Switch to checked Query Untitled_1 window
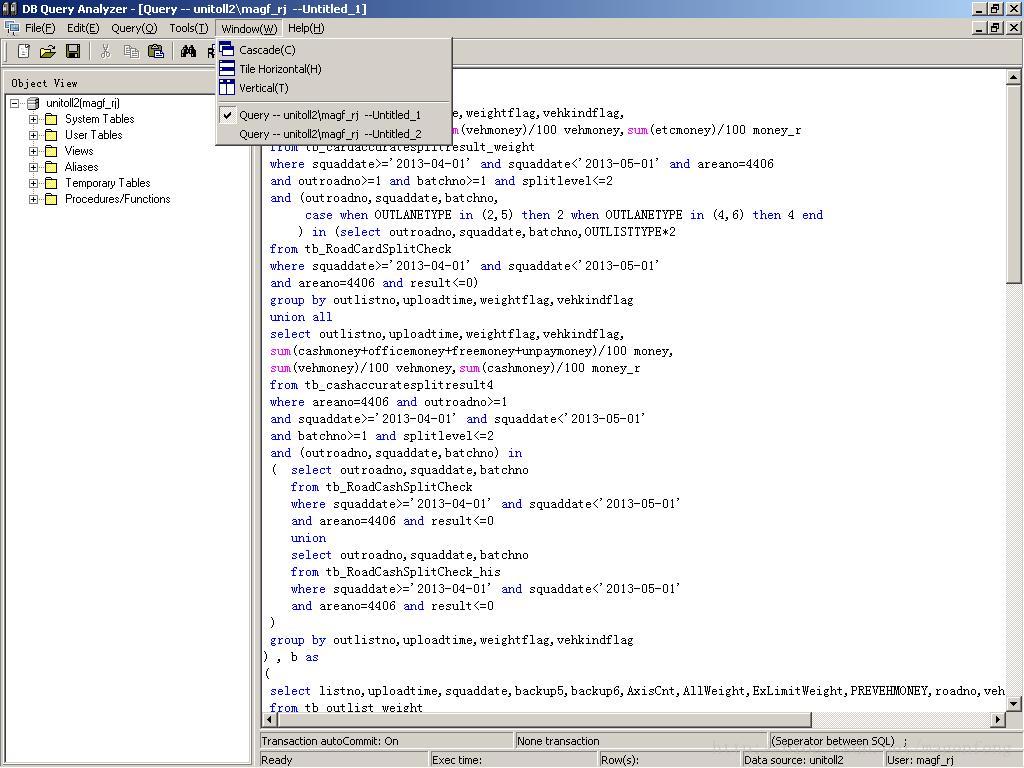The height and width of the screenshot is (768, 1024). coord(334,115)
